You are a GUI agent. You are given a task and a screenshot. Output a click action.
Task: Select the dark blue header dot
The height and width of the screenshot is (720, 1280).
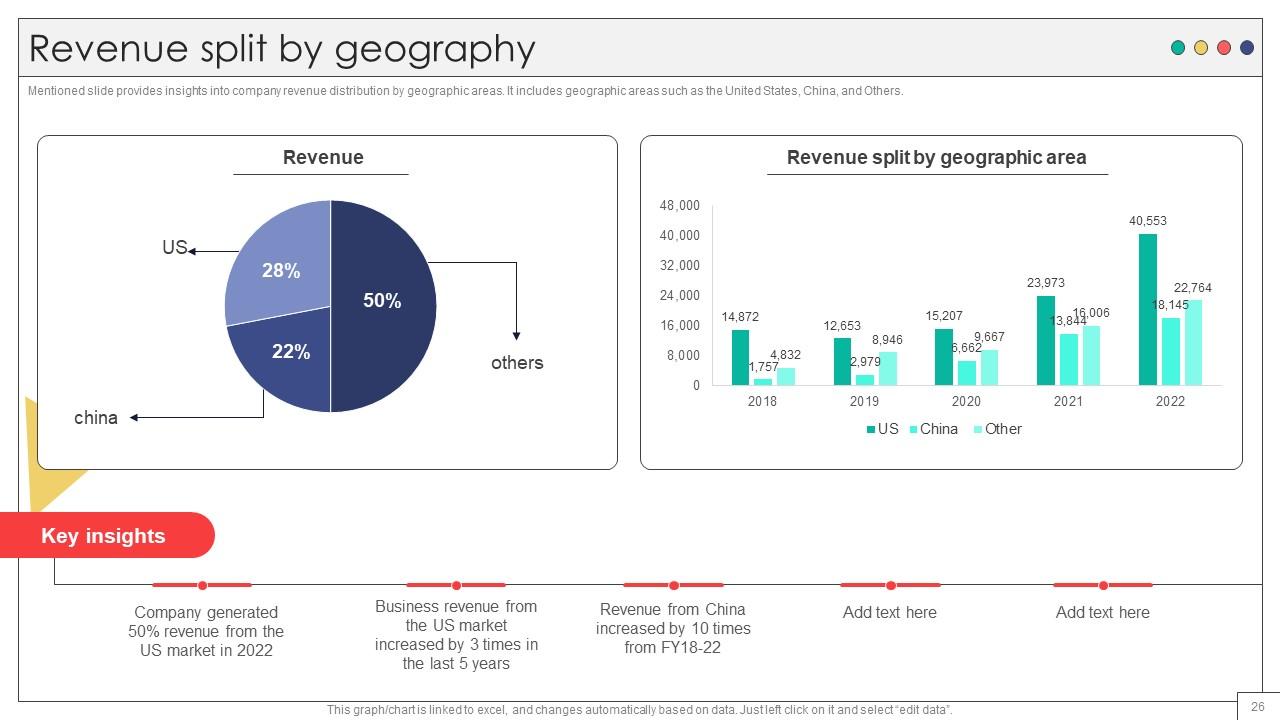tap(1247, 47)
